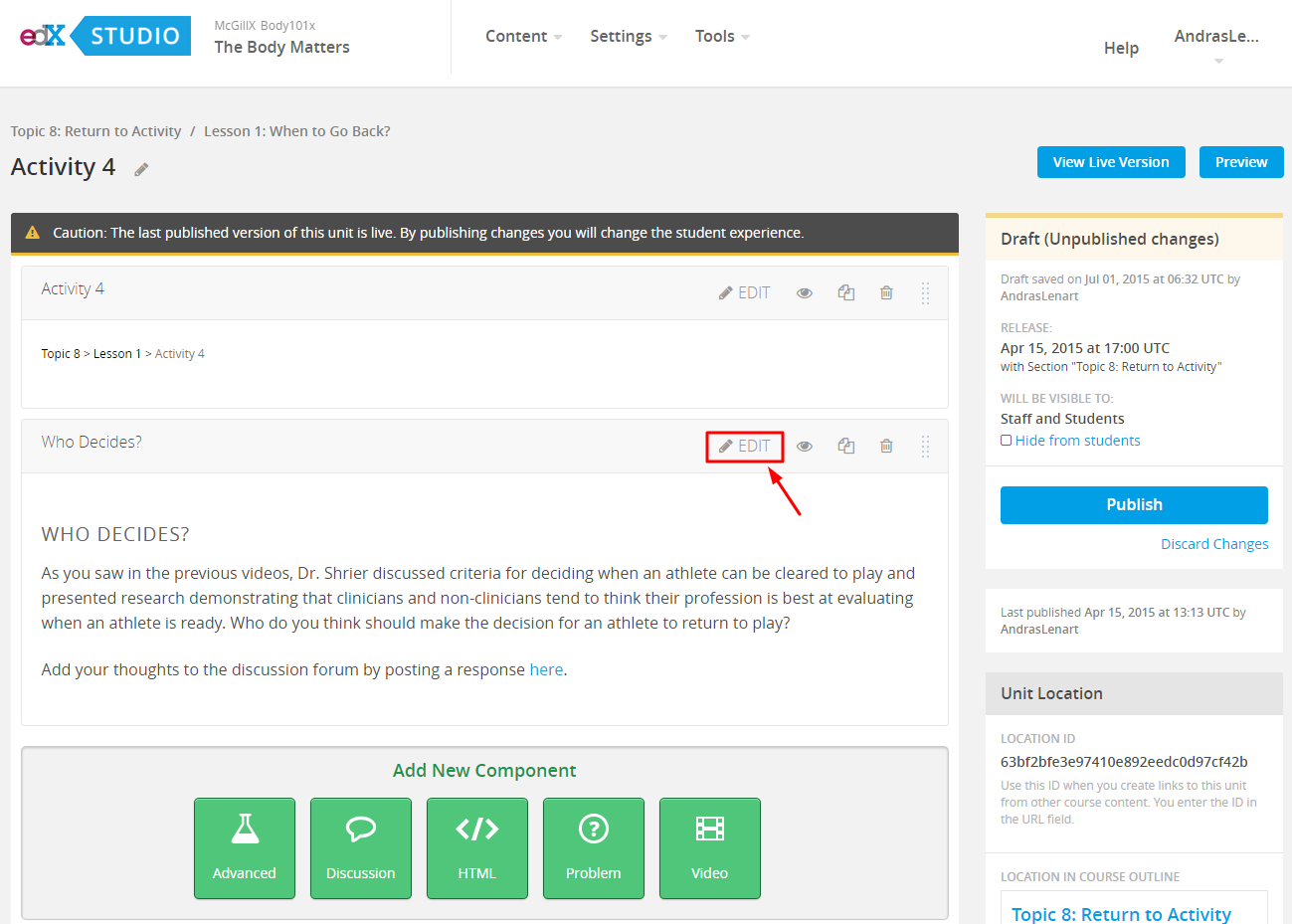
Task: Click the Last published Apr 15, 2015 text
Action: click(1123, 621)
